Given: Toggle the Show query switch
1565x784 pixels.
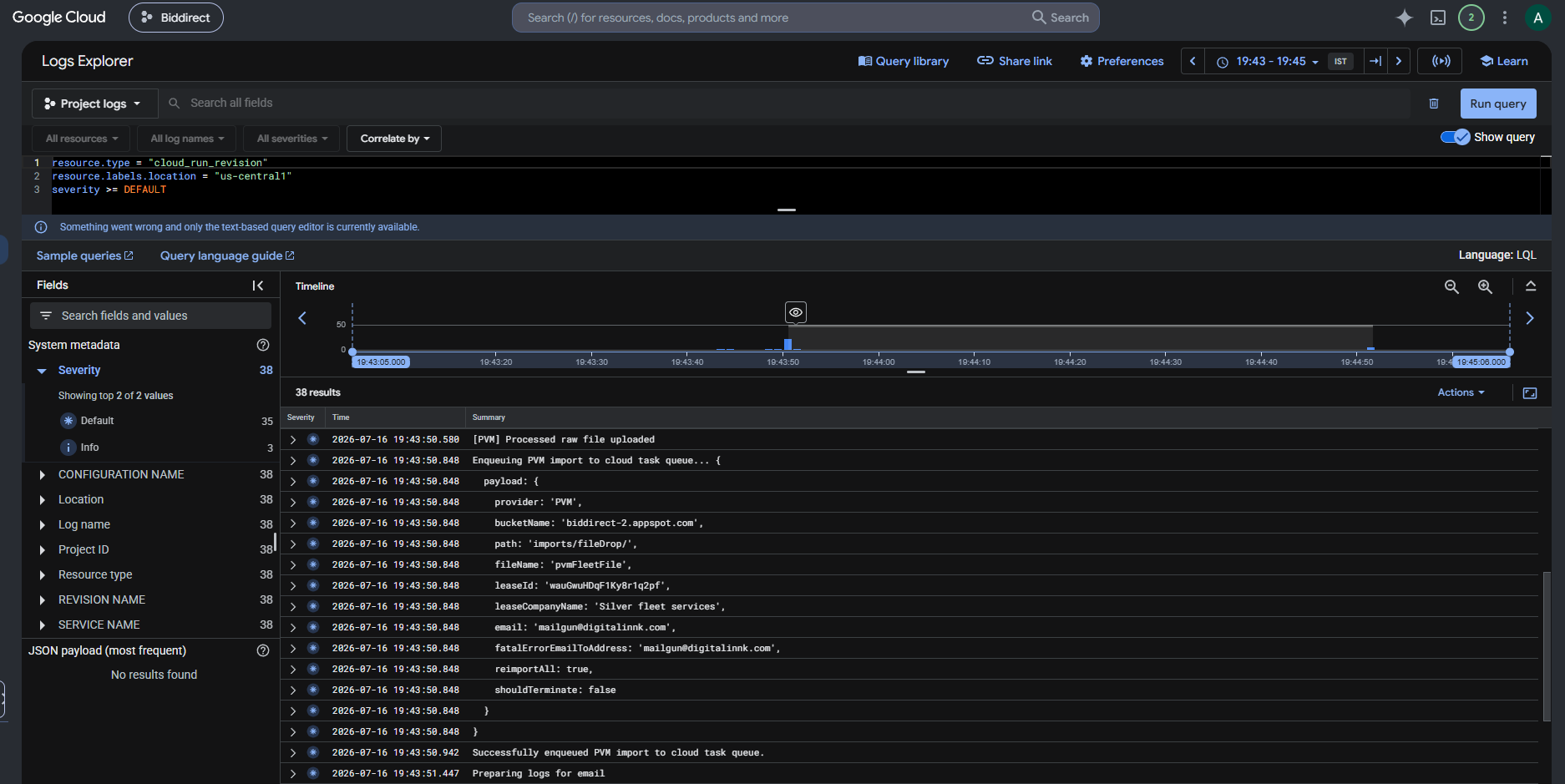Looking at the screenshot, I should [x=1455, y=137].
